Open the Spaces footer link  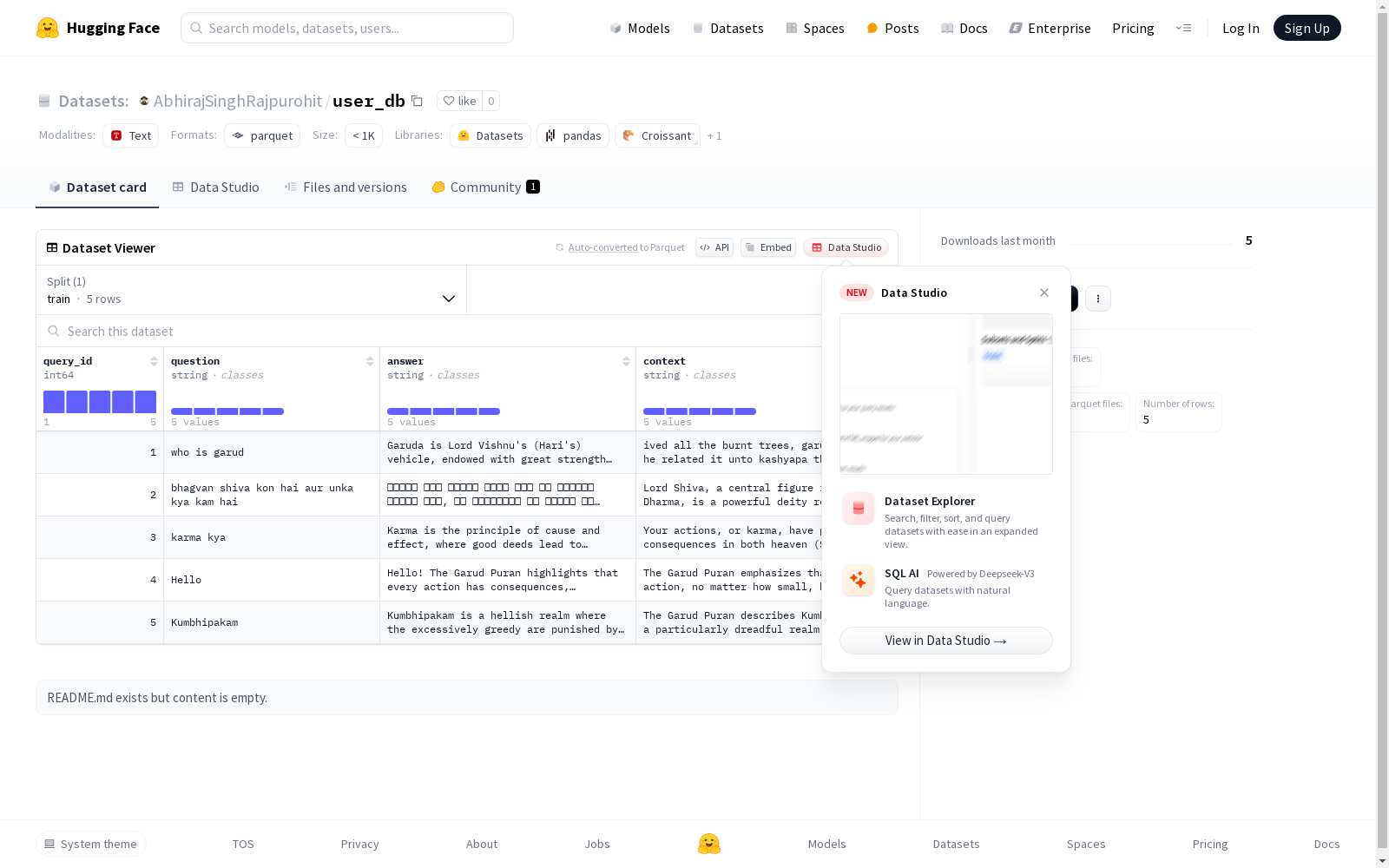pos(1086,844)
